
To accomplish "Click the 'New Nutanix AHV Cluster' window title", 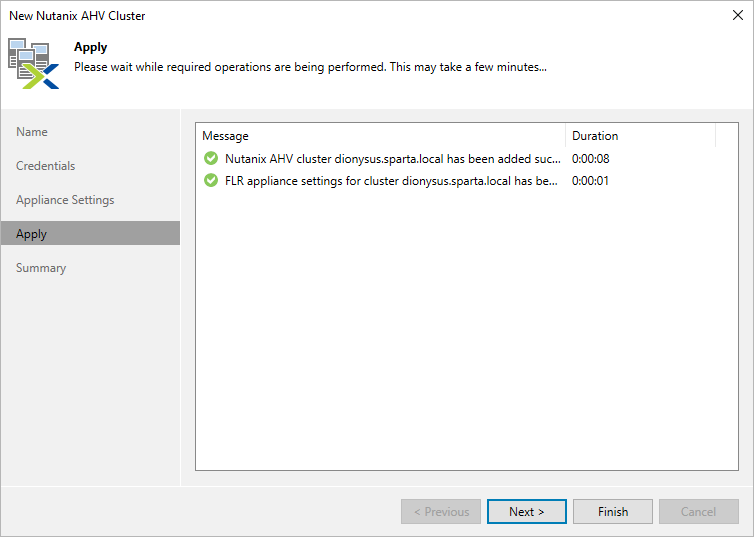I will [77, 15].
